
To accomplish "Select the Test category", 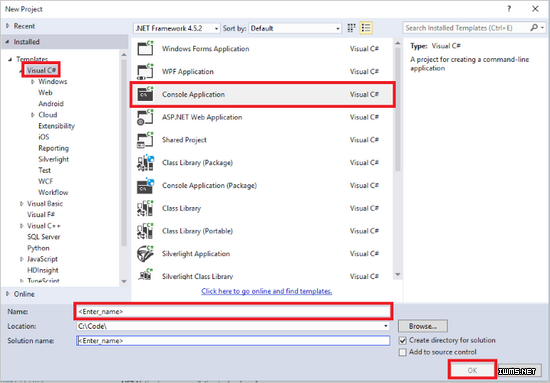I will (x=45, y=170).
